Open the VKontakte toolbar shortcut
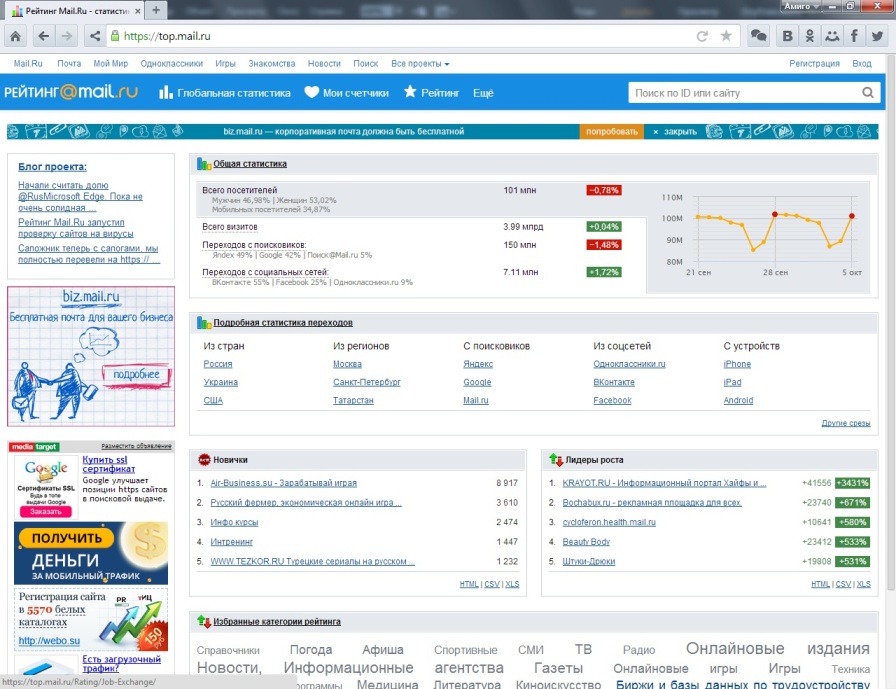The image size is (896, 689). (788, 36)
